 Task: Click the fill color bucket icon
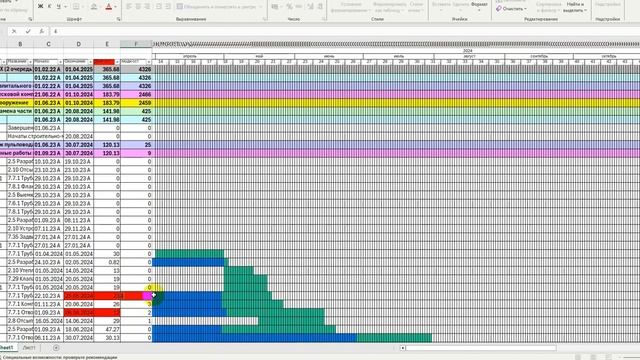coord(94,7)
